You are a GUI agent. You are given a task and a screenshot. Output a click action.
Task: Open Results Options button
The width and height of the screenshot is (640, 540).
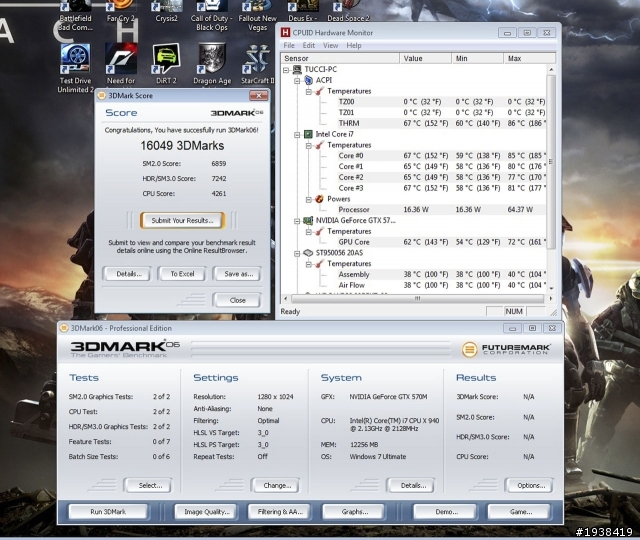[530, 485]
